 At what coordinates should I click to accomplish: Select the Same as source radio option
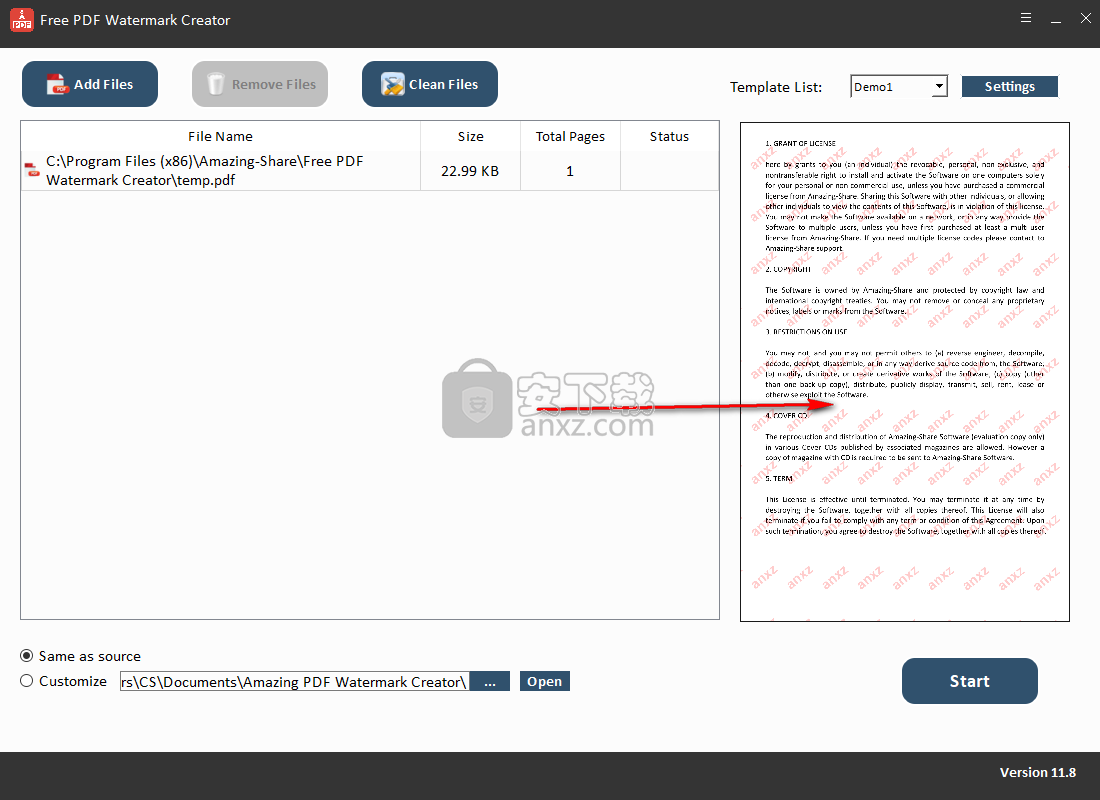click(27, 655)
